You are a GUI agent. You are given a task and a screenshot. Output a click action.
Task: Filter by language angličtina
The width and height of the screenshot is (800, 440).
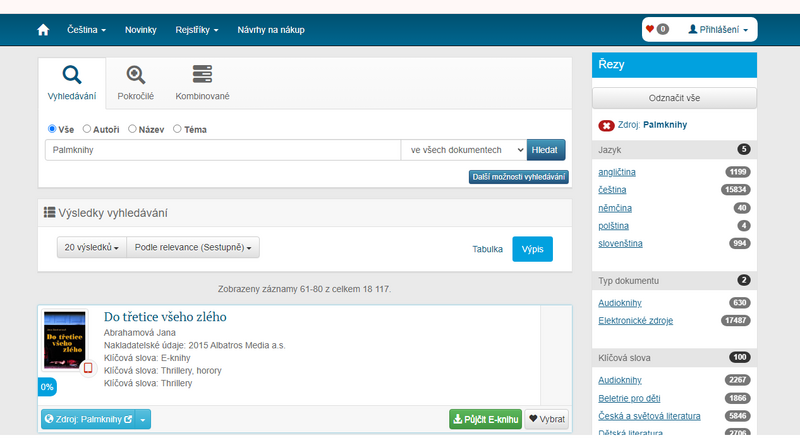(x=617, y=172)
